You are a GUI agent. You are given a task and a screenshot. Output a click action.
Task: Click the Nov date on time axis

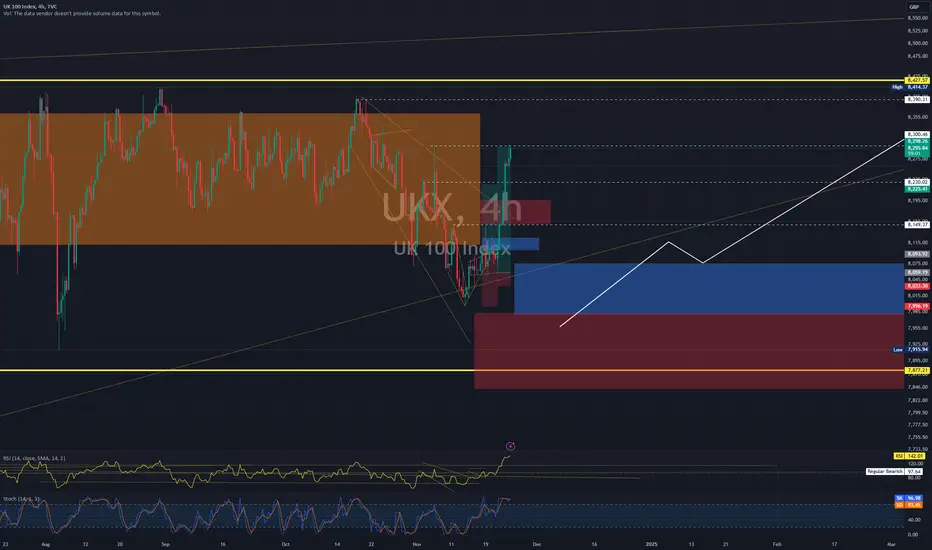click(x=417, y=544)
